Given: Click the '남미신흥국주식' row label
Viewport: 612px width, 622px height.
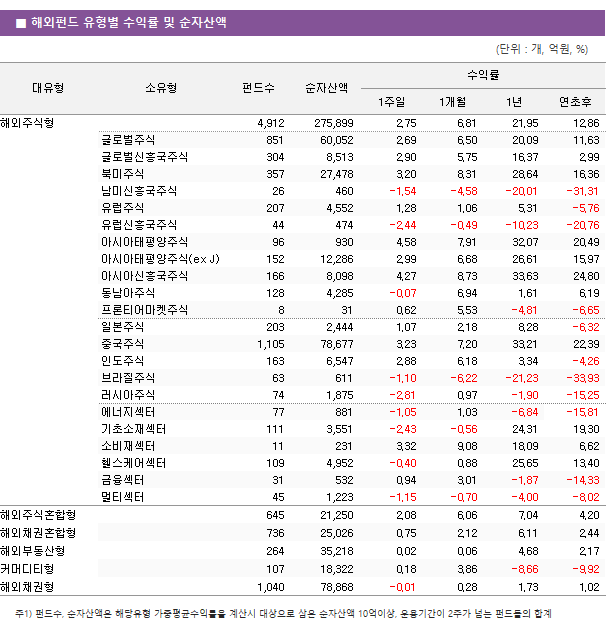Looking at the screenshot, I should (x=139, y=191).
